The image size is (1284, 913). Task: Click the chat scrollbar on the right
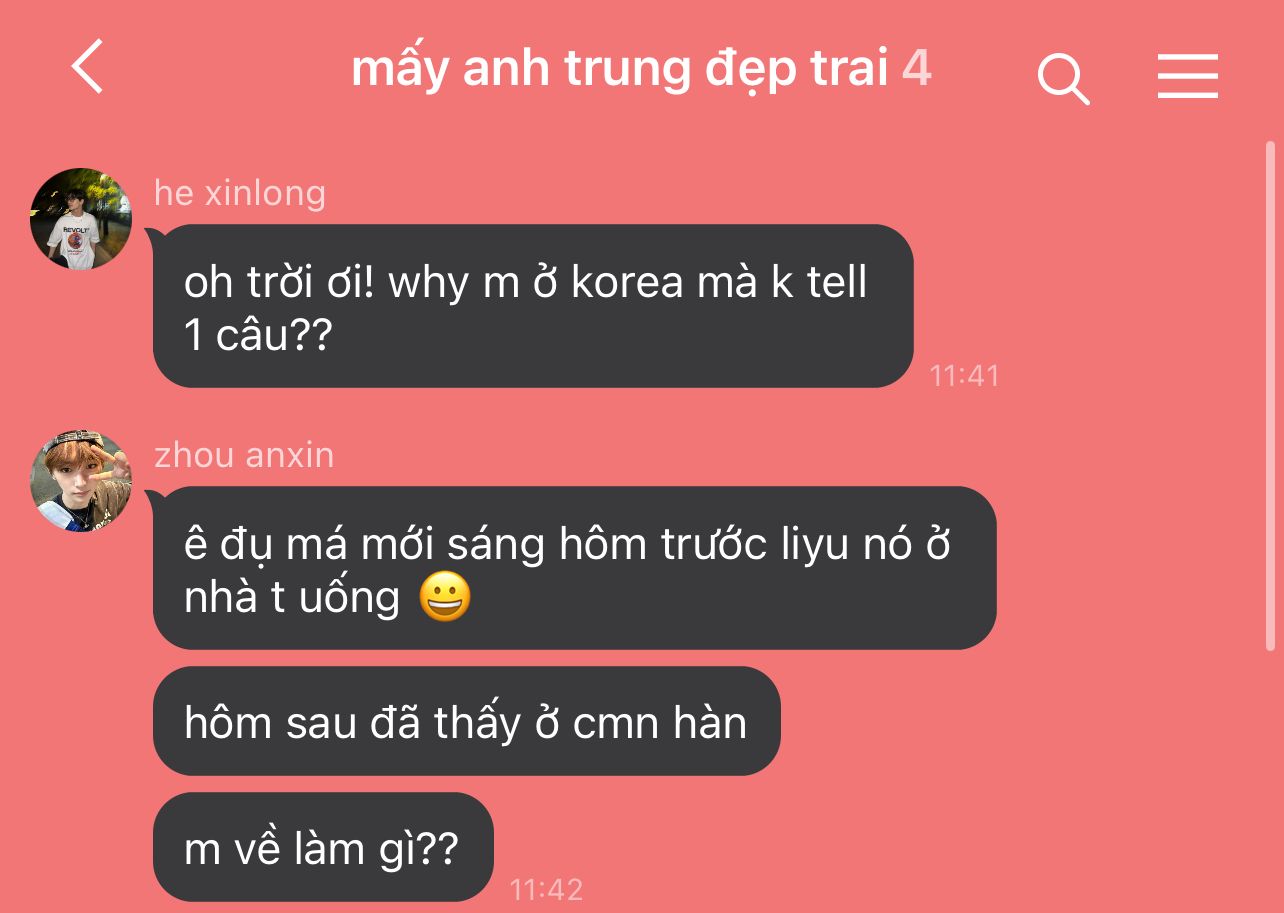1271,396
